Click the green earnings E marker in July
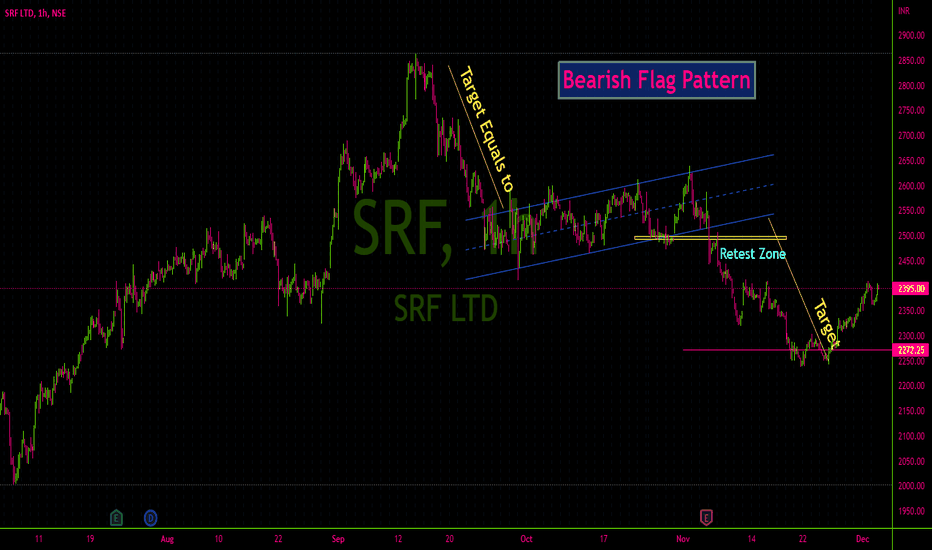932x550 pixels. click(x=116, y=518)
